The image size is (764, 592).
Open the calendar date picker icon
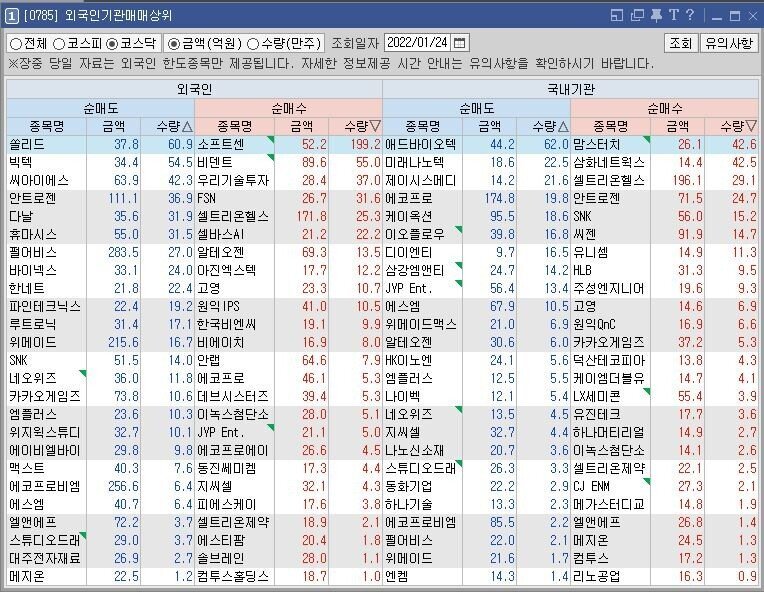(459, 43)
